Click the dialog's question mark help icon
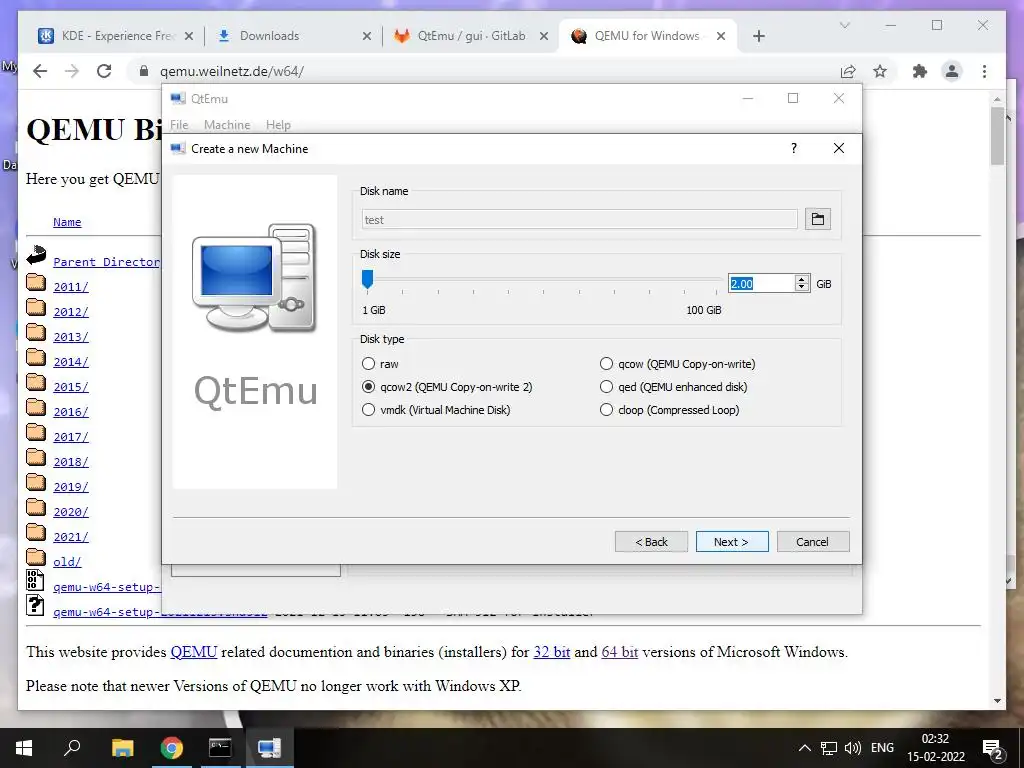The height and width of the screenshot is (768, 1024). click(x=793, y=148)
